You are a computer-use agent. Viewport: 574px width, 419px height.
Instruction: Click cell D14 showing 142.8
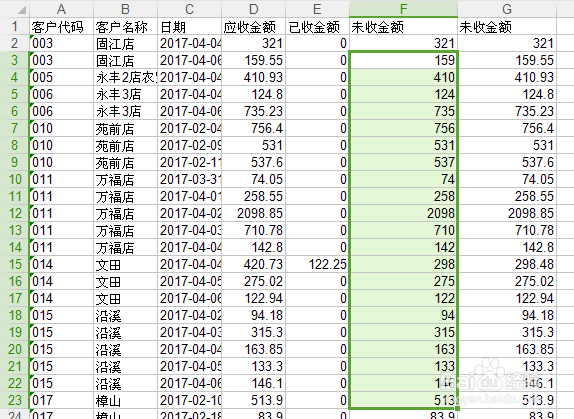pyautogui.click(x=253, y=247)
